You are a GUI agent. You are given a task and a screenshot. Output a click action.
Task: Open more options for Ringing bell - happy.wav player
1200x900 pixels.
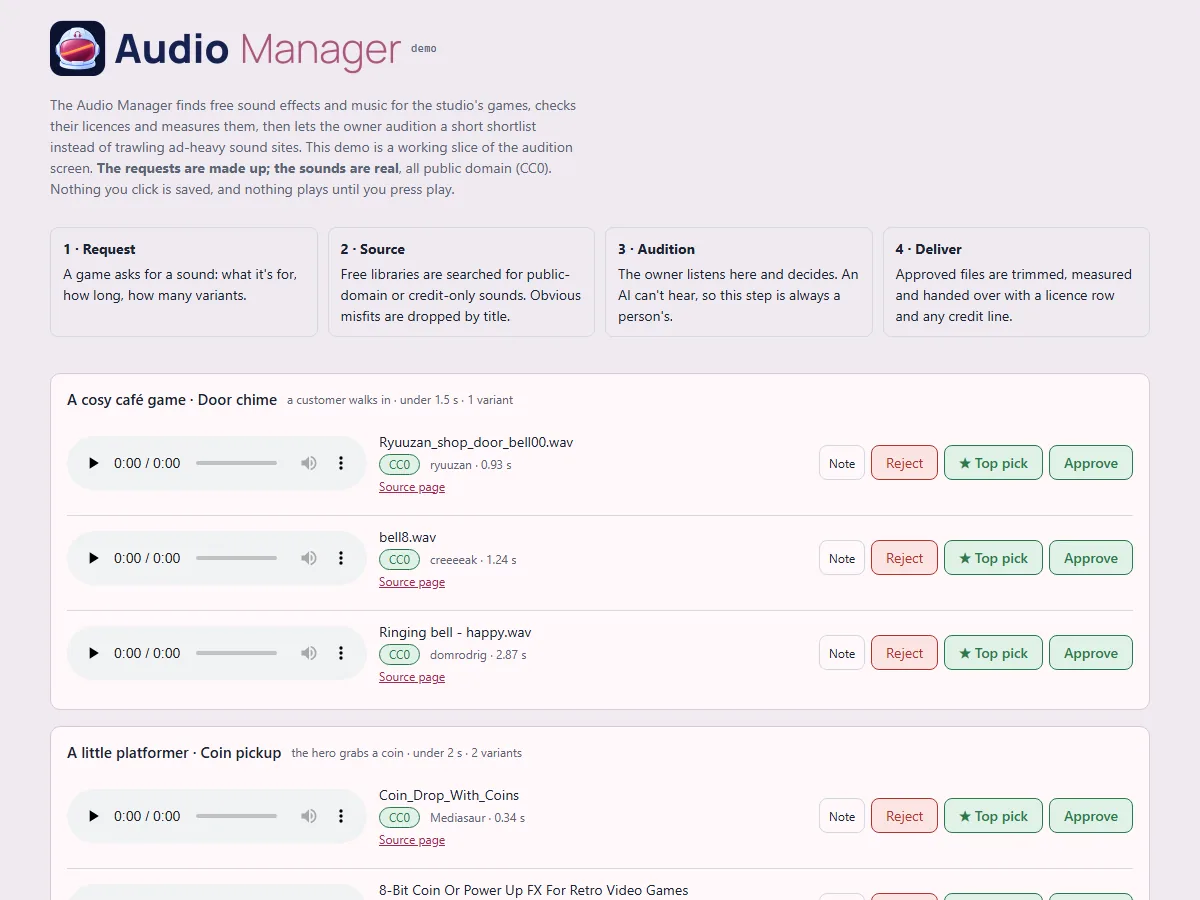[x=341, y=653]
